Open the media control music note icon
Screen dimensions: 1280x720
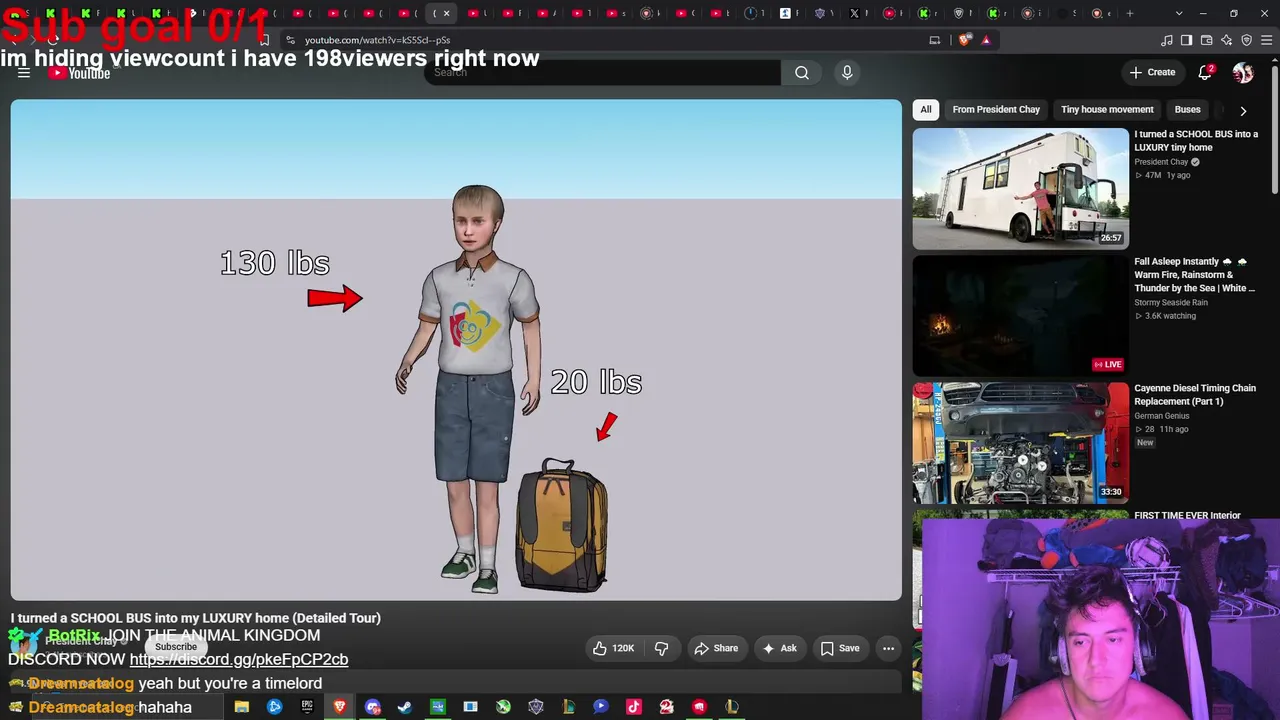[1167, 40]
